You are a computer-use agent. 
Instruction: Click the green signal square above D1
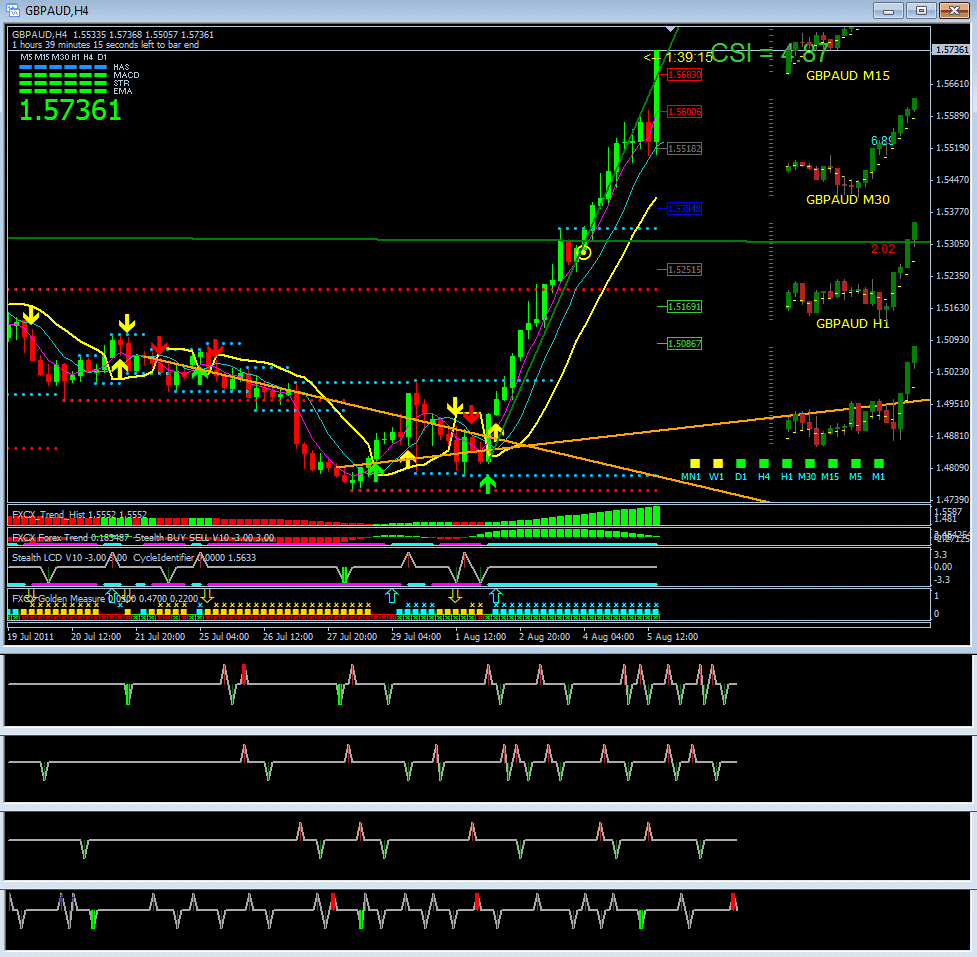[741, 464]
